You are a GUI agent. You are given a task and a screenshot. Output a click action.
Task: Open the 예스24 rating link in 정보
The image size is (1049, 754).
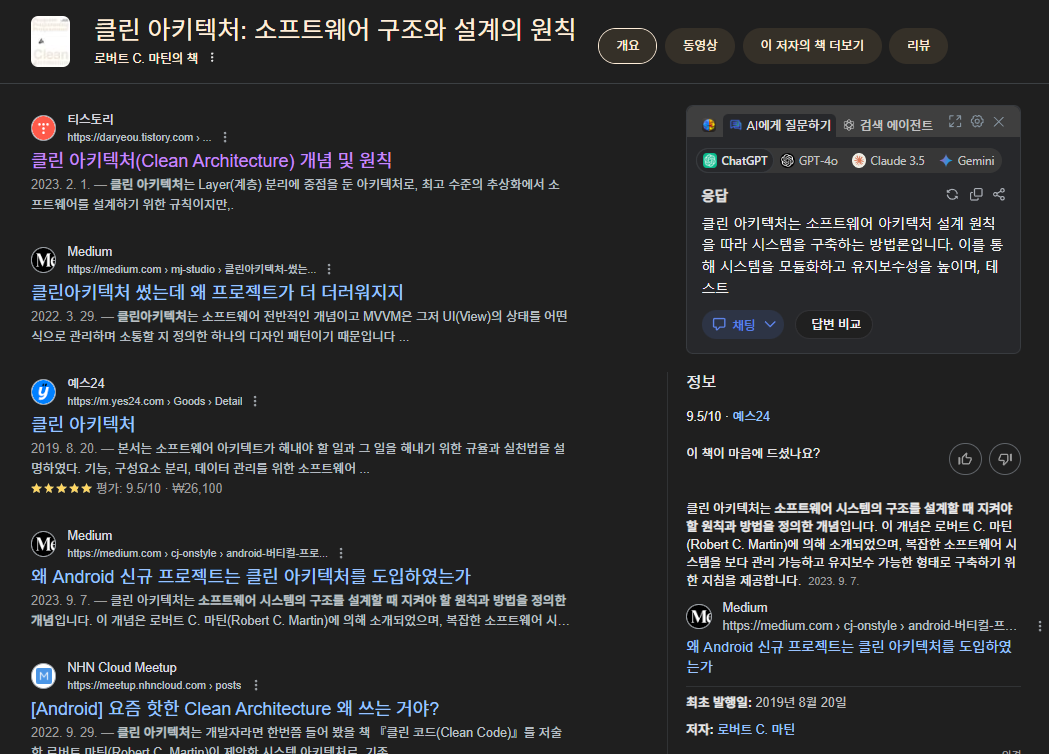pos(751,416)
